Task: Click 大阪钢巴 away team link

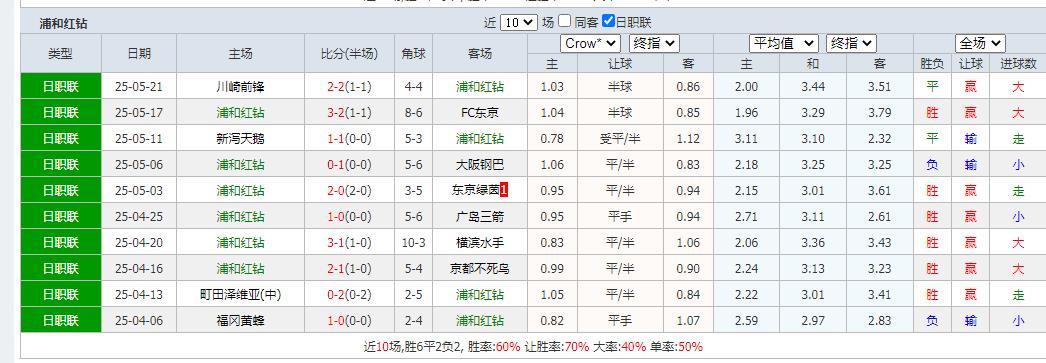Action: [480, 165]
